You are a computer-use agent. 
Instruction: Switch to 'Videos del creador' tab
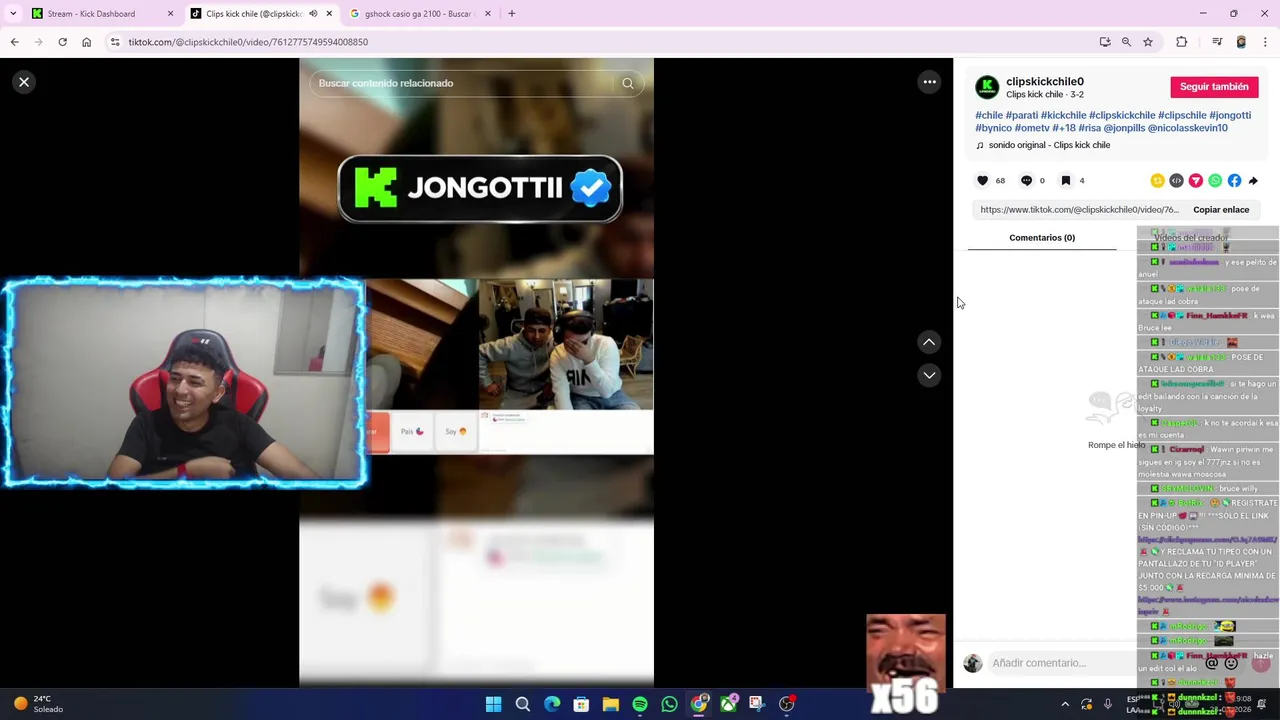coord(1190,238)
